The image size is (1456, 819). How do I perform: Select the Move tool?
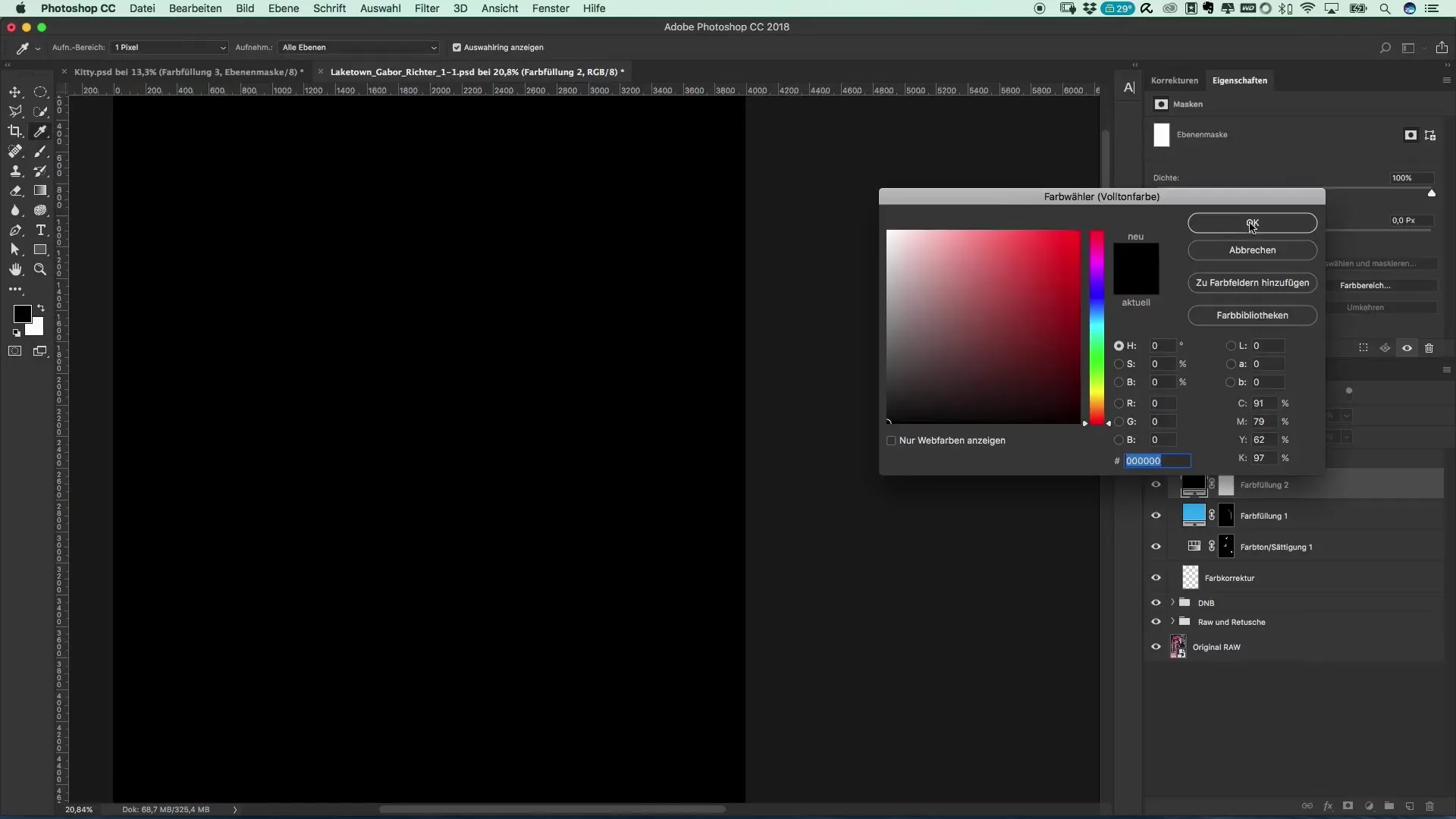[15, 92]
